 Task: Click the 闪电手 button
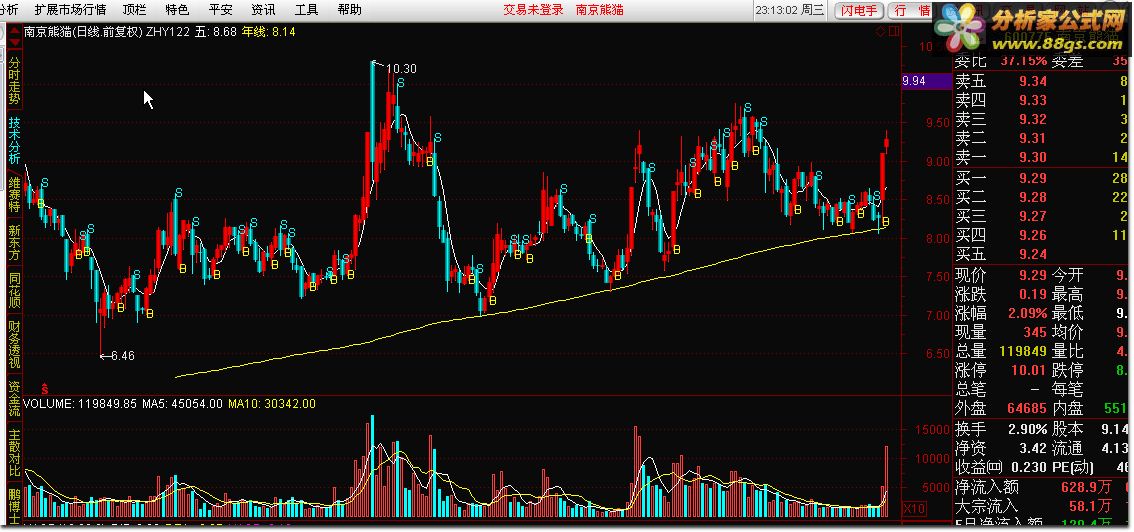click(x=858, y=10)
